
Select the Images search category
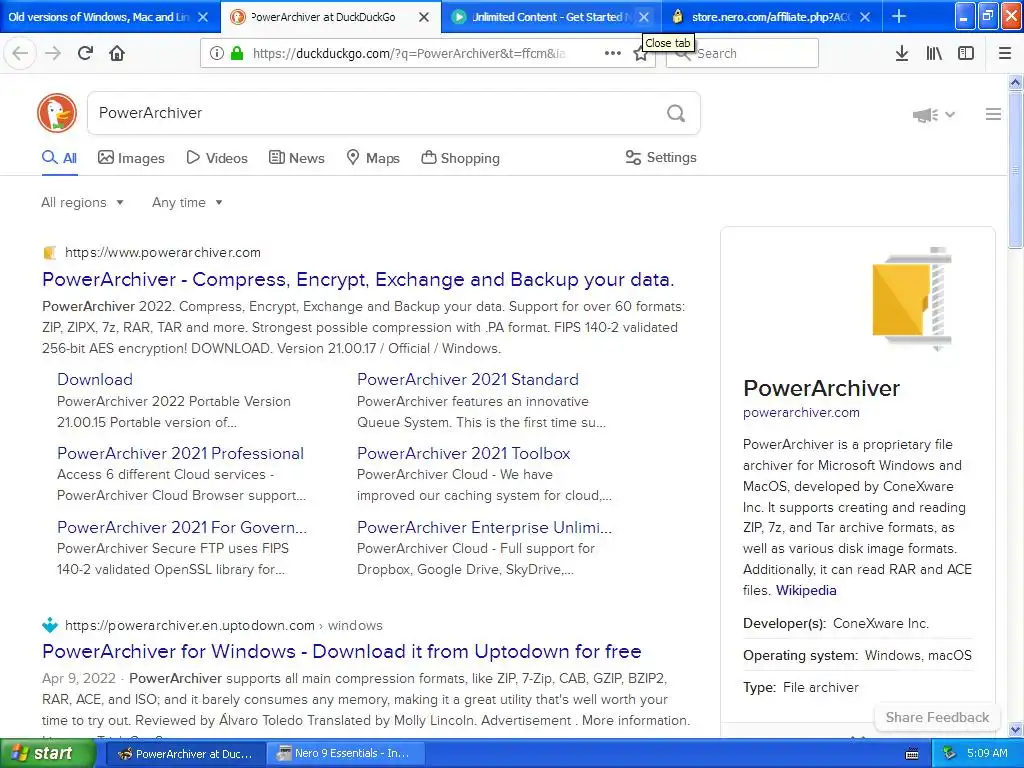[131, 158]
